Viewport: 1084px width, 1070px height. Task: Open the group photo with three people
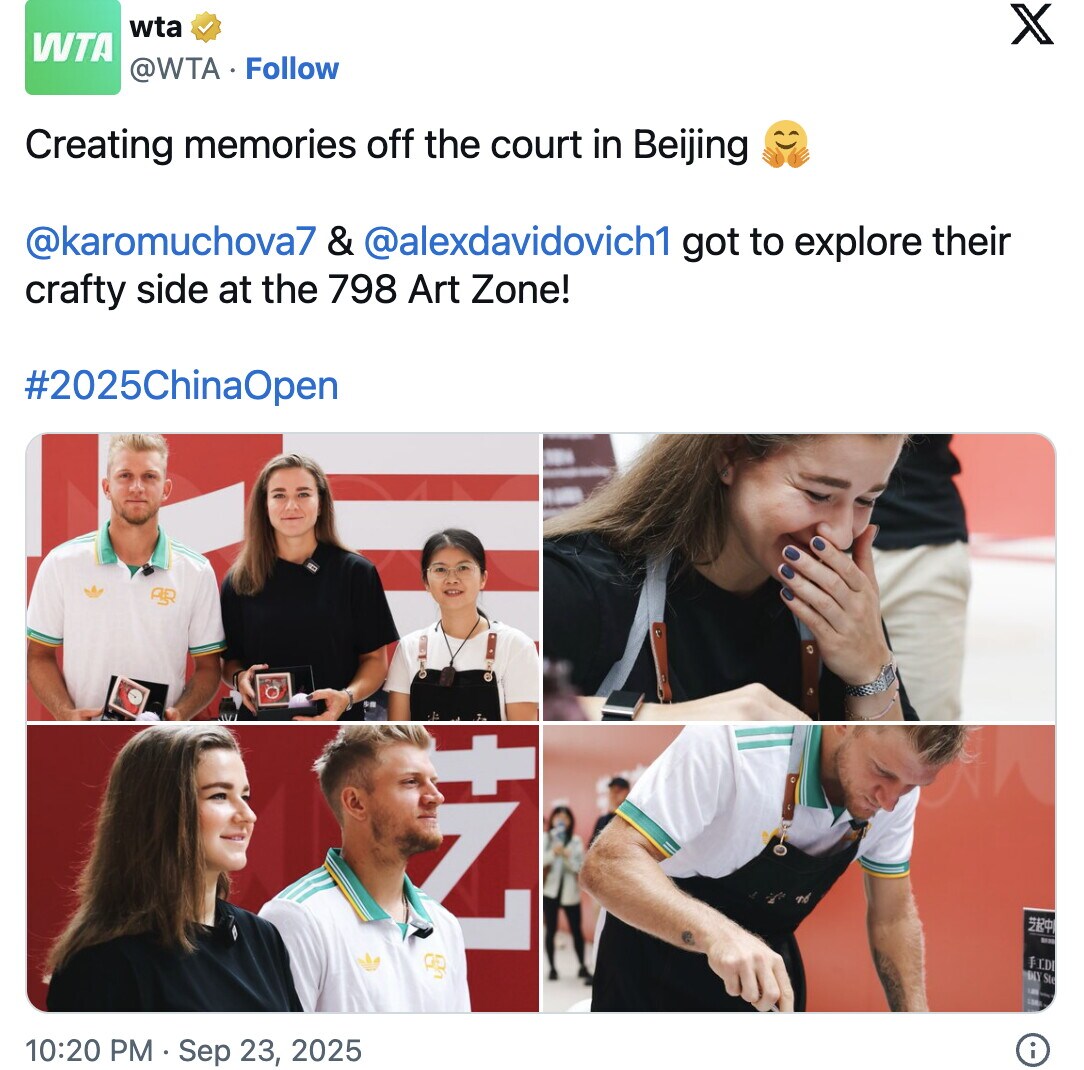coord(283,577)
